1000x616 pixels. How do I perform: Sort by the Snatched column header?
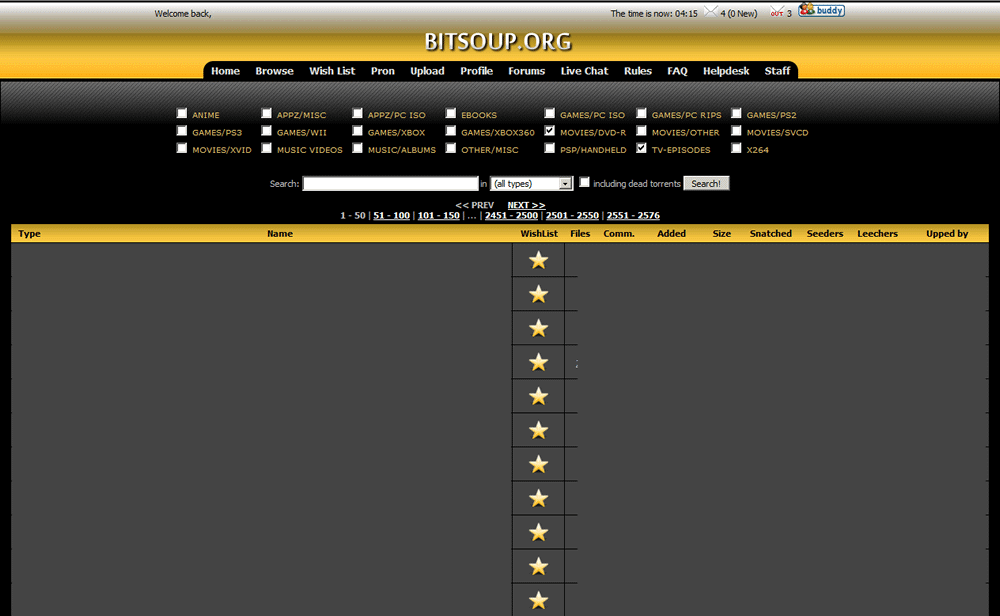click(770, 233)
